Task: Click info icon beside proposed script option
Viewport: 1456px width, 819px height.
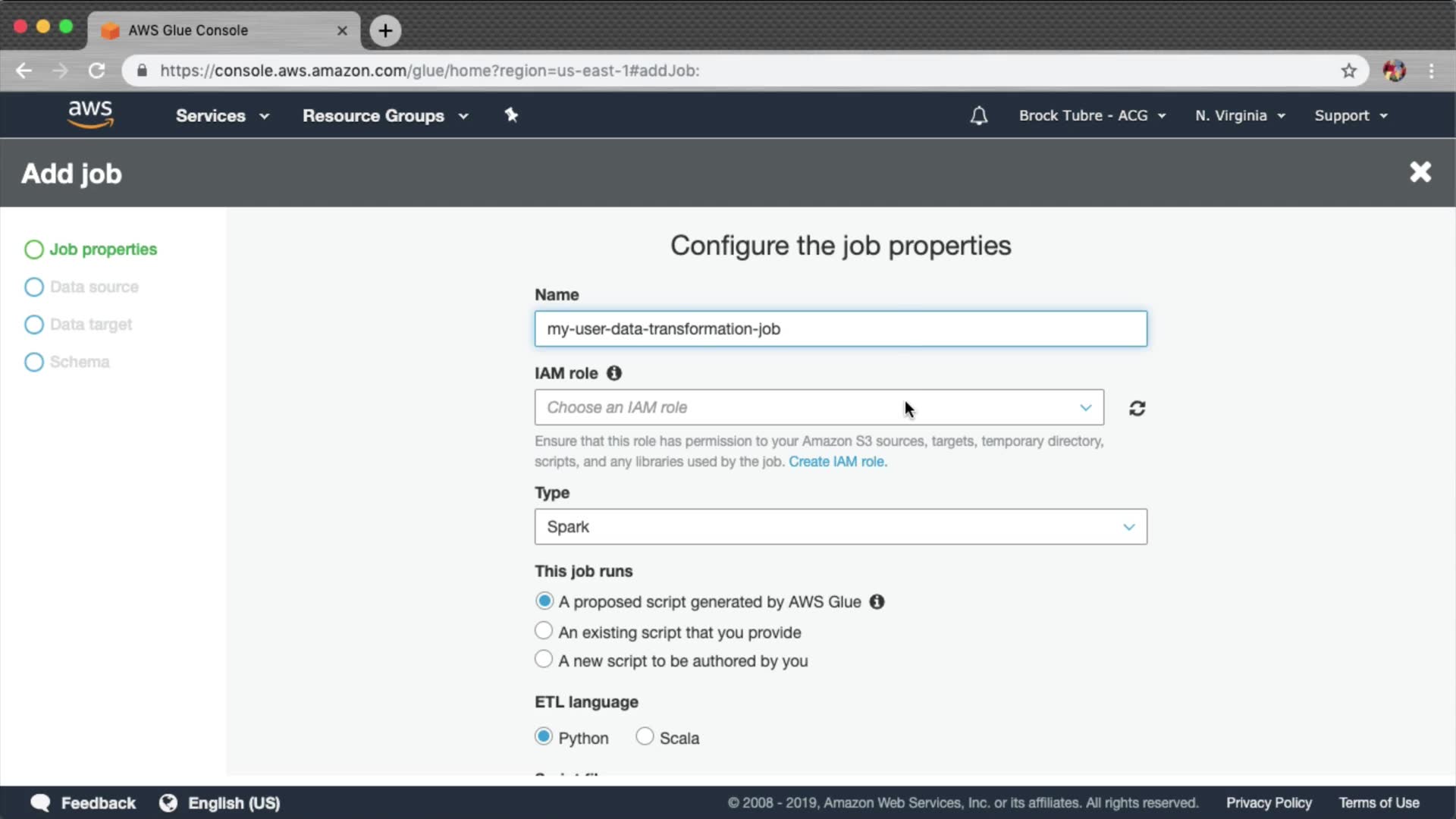Action: point(877,602)
